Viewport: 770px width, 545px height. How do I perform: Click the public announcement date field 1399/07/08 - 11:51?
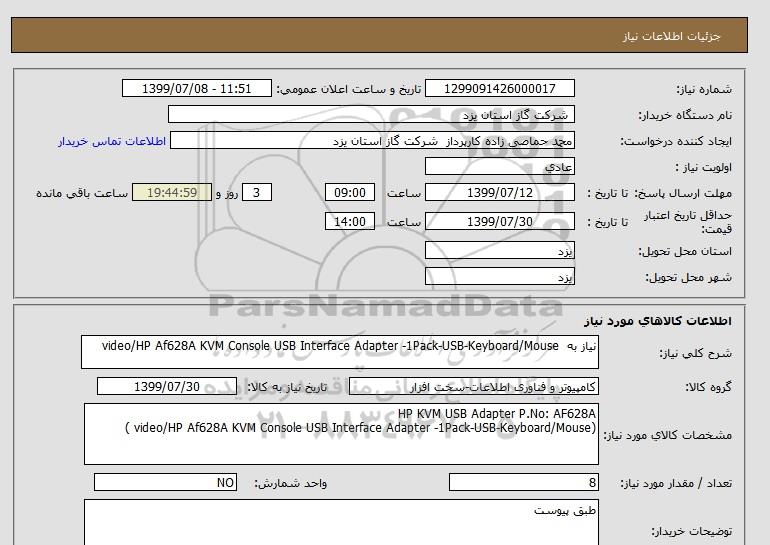(196, 88)
